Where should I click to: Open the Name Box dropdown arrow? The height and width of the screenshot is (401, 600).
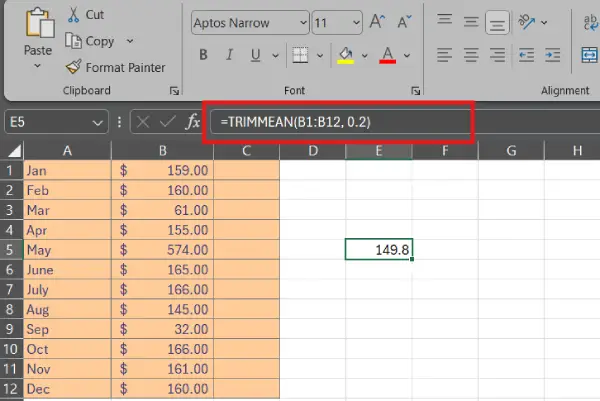(98, 123)
